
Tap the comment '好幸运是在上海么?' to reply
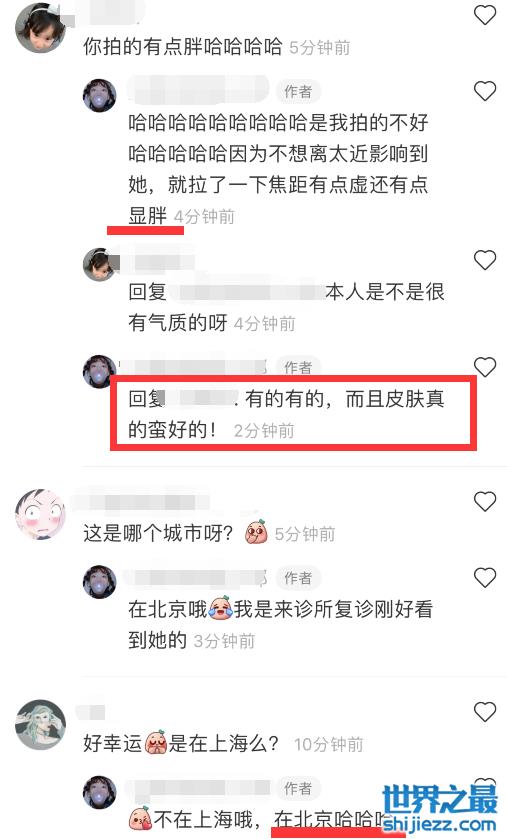point(181,744)
